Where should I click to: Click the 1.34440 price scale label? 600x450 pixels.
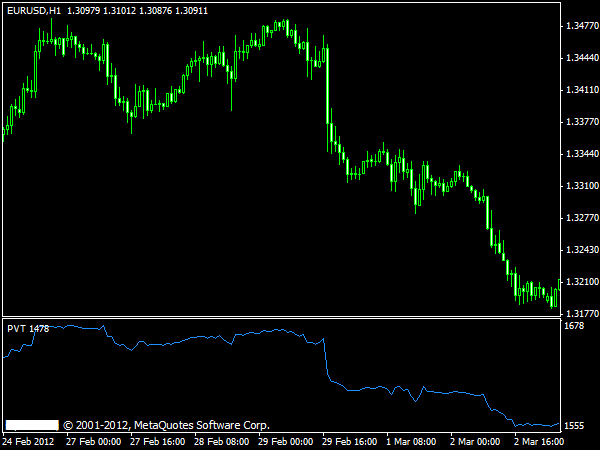pyautogui.click(x=582, y=58)
